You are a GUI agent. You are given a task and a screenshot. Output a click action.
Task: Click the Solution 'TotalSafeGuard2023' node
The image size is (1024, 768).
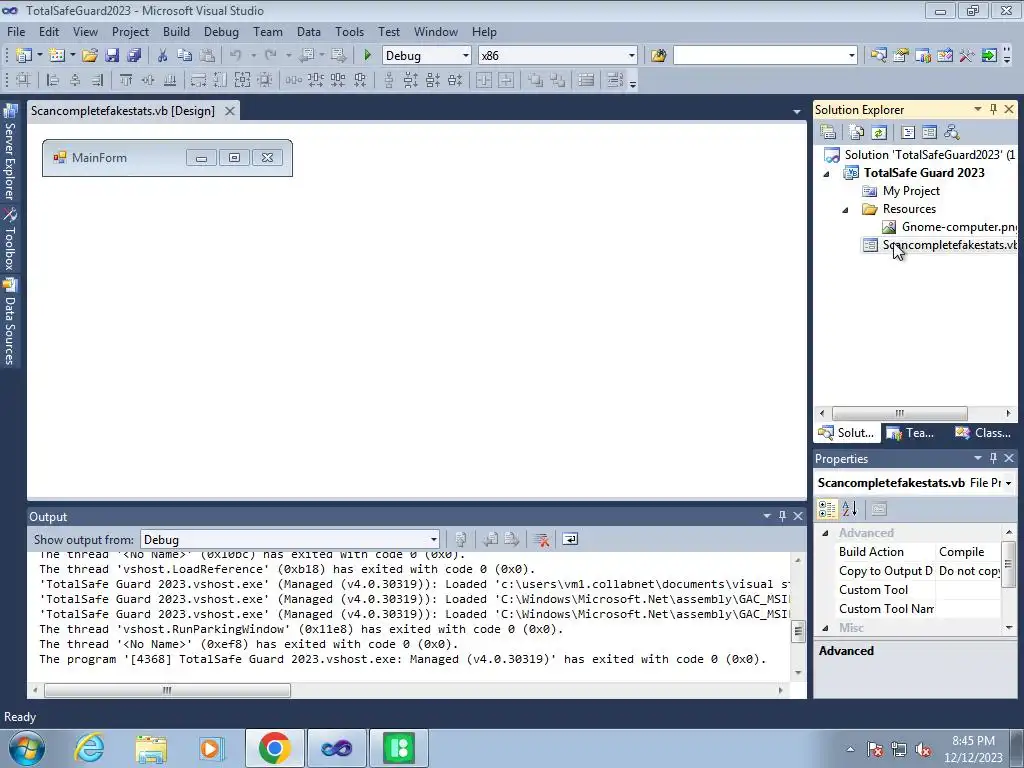click(929, 155)
